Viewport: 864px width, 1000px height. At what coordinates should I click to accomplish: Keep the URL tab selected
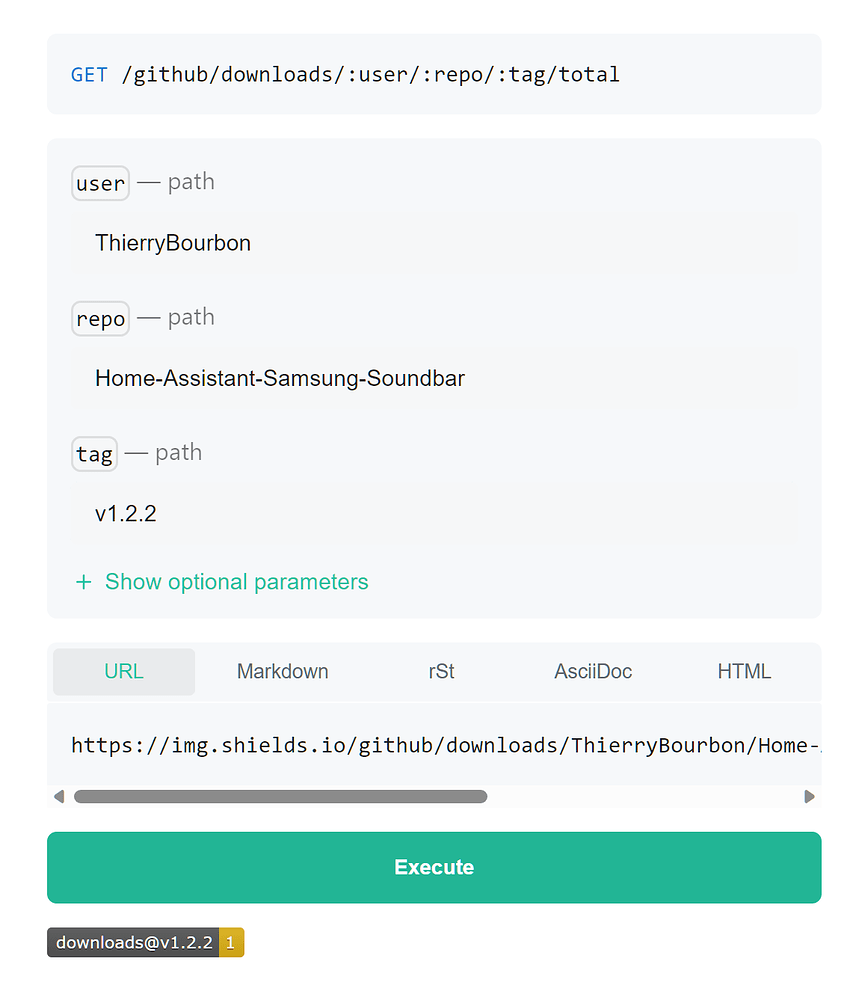click(x=123, y=671)
